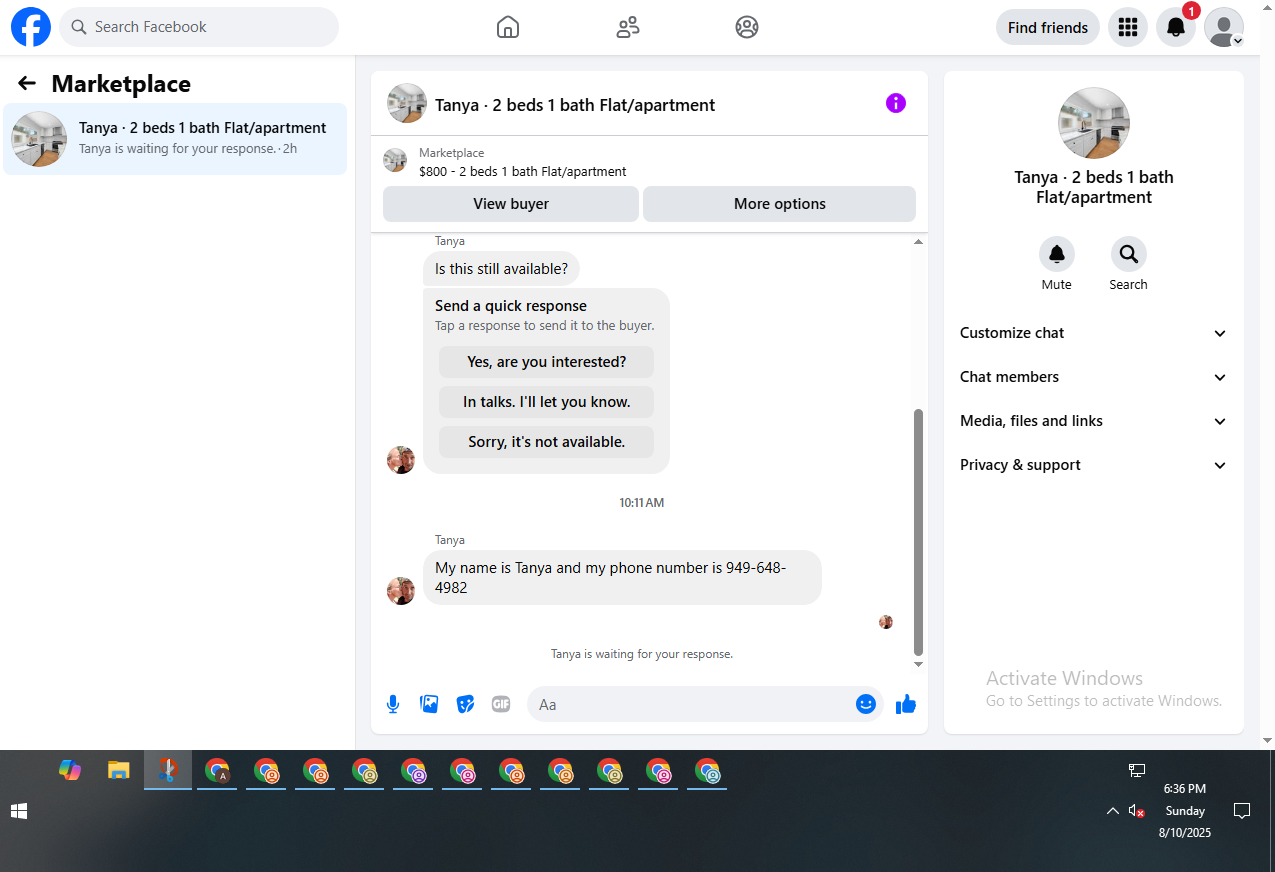Send quick response 'In talks. I'll let you know.'
Image resolution: width=1275 pixels, height=872 pixels.
click(x=547, y=402)
